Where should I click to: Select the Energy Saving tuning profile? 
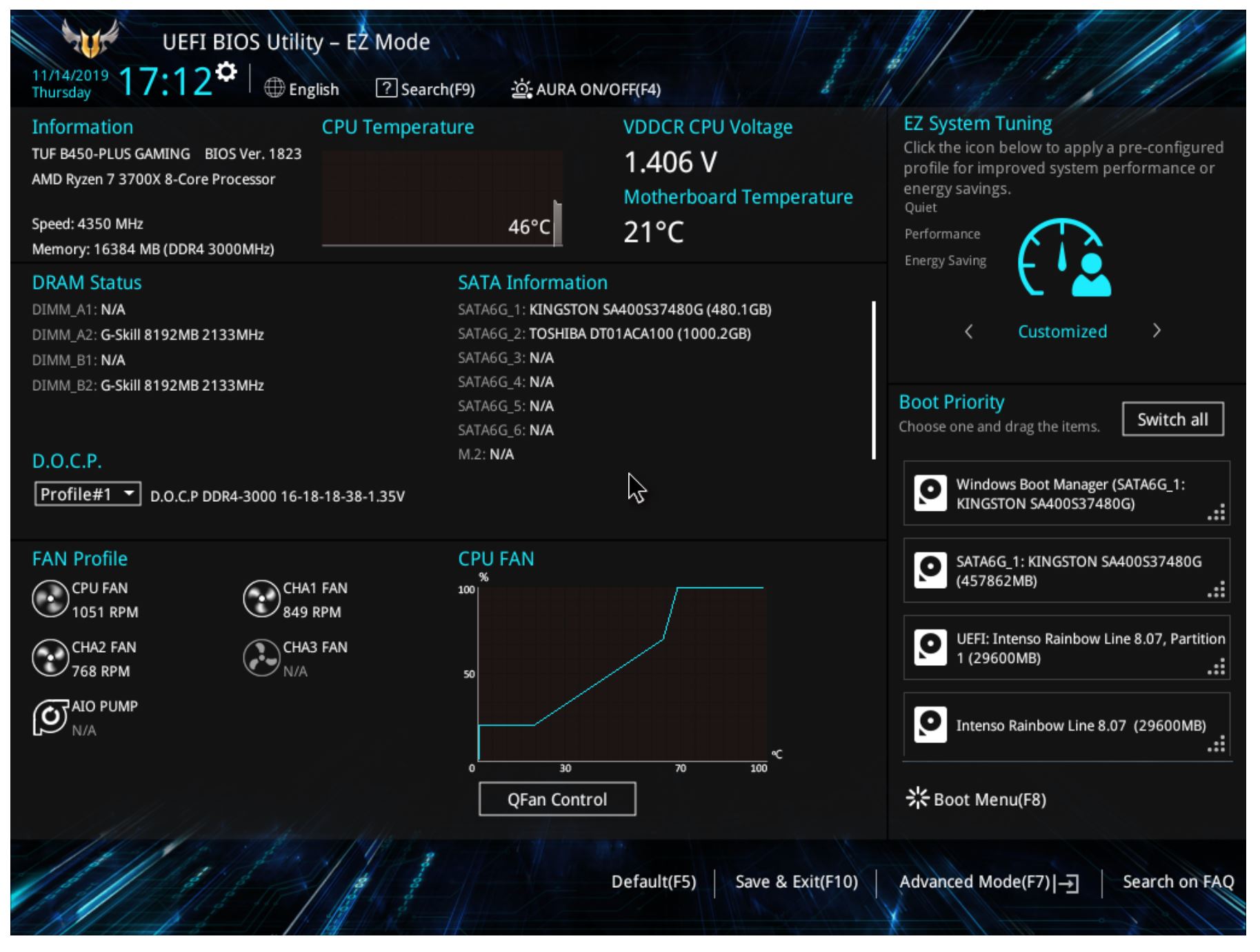(946, 261)
